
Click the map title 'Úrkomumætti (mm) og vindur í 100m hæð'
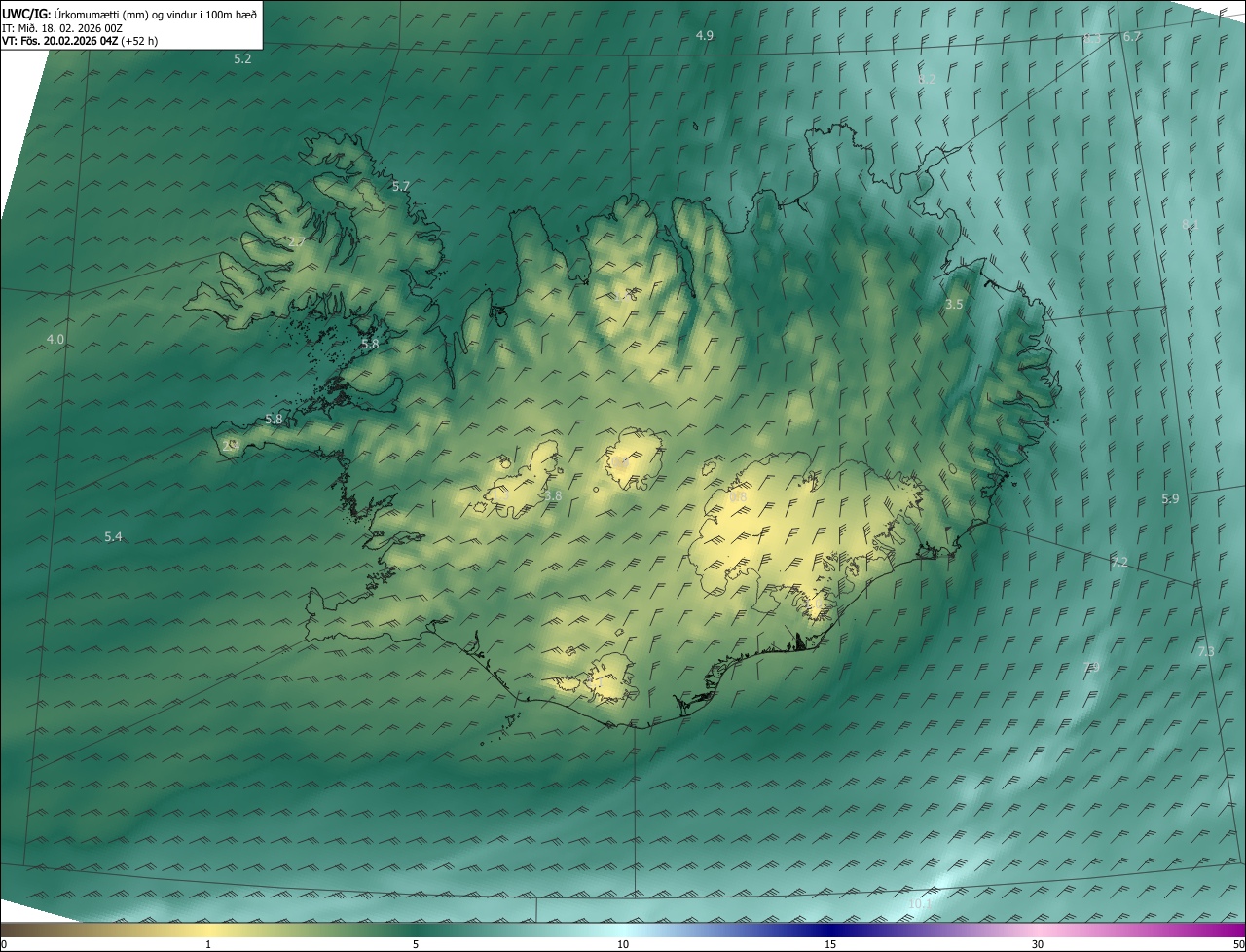point(155,14)
